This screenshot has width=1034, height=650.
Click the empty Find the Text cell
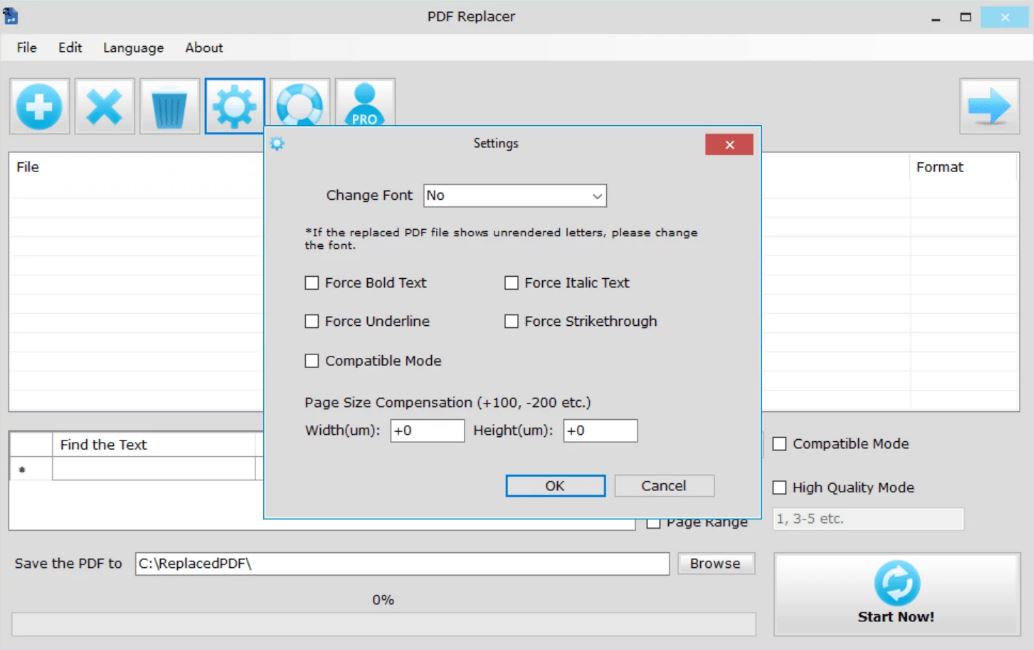(154, 469)
